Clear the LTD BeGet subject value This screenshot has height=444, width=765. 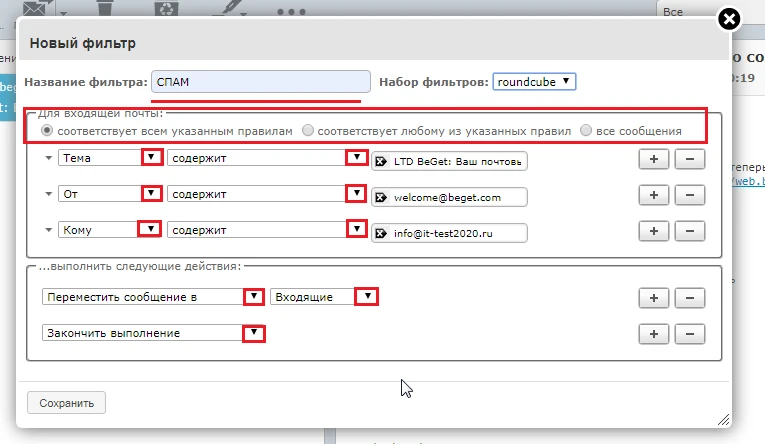pos(380,161)
